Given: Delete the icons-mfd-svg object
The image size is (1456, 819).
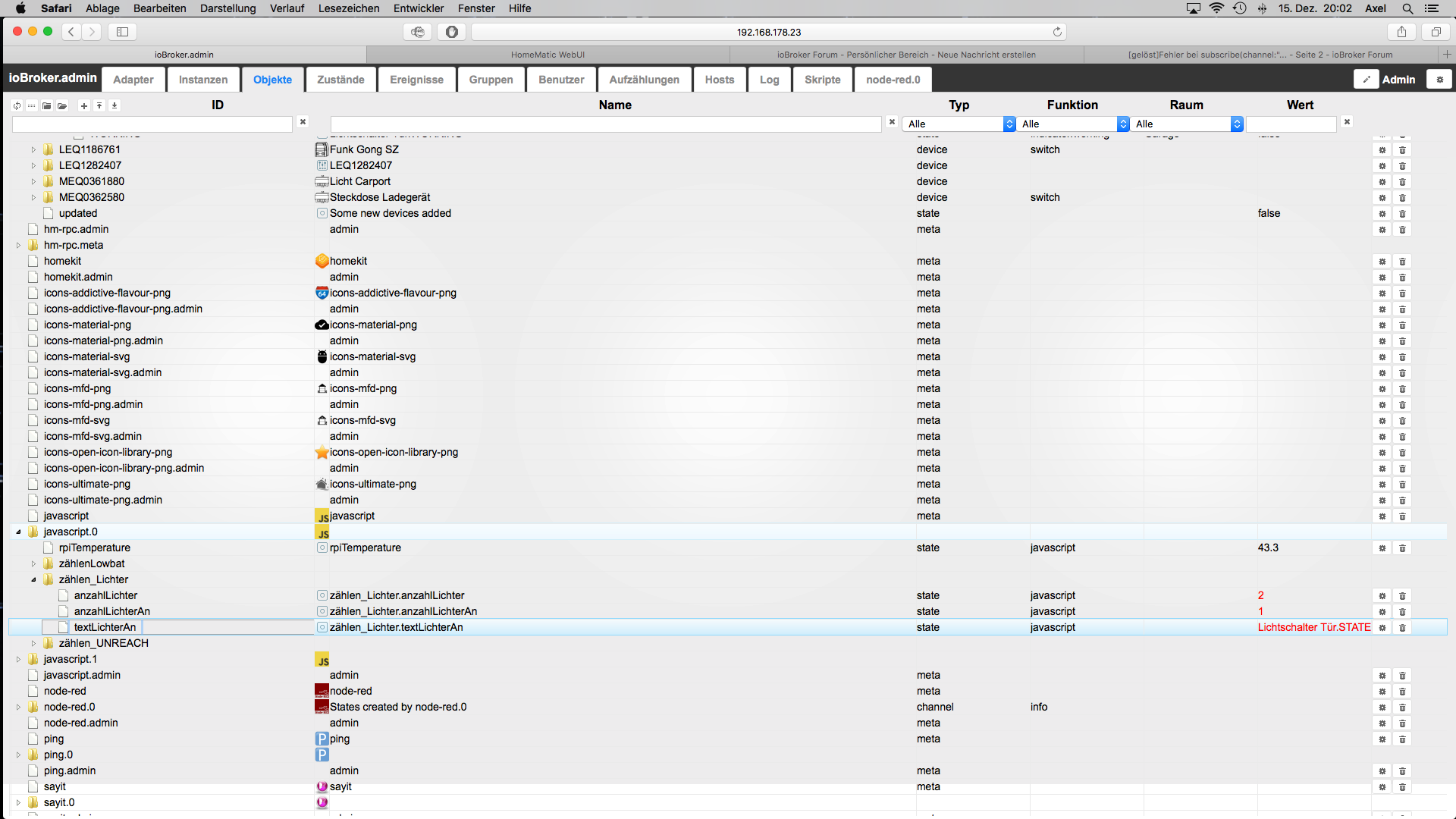Looking at the screenshot, I should coord(1402,421).
